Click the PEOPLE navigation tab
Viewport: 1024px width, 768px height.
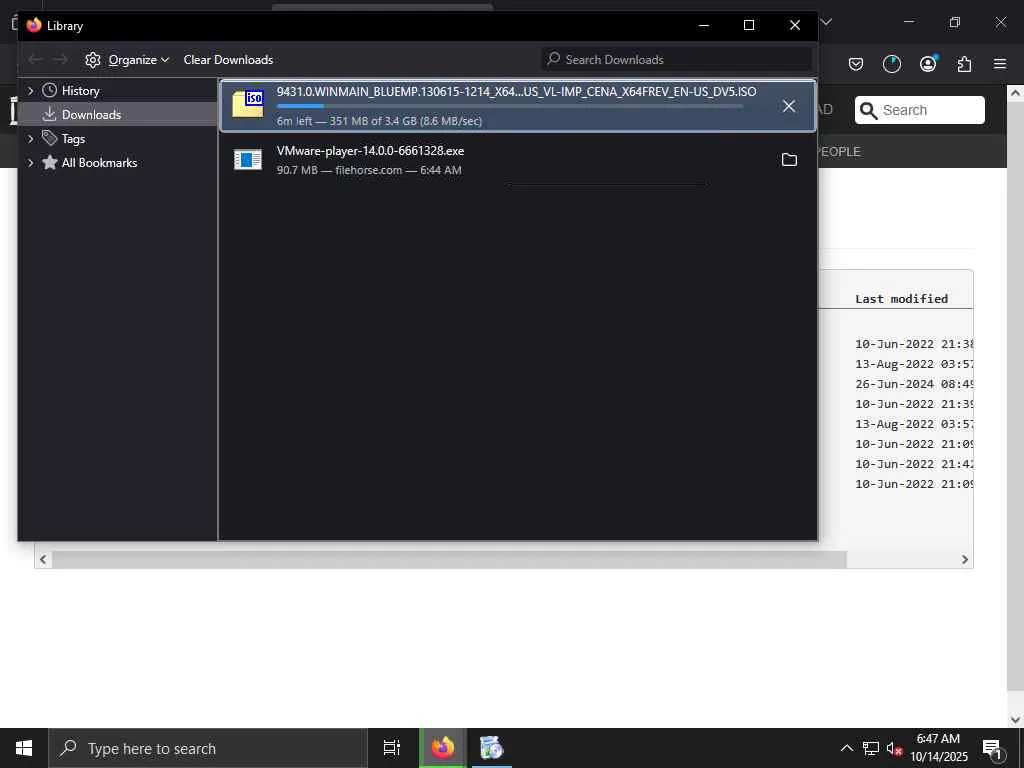pyautogui.click(x=839, y=152)
